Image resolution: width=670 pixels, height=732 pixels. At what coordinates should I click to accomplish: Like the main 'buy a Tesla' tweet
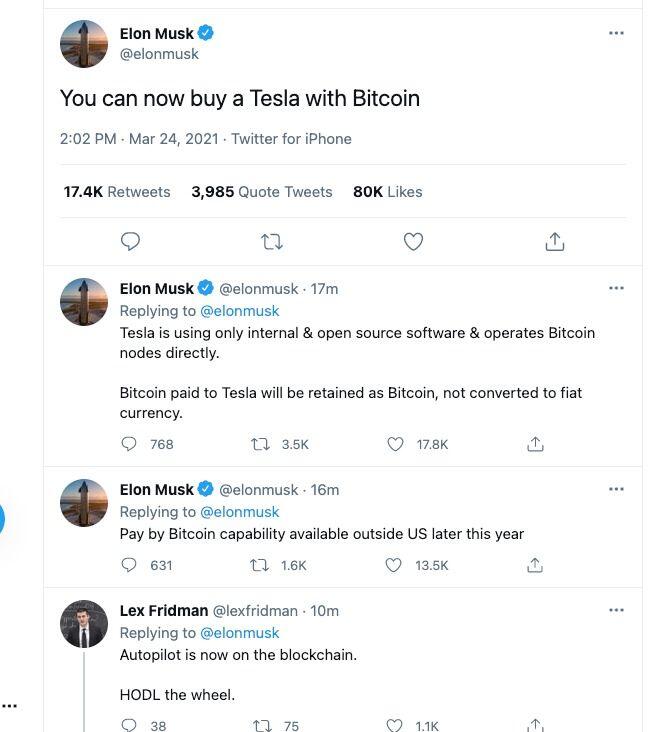tap(413, 241)
